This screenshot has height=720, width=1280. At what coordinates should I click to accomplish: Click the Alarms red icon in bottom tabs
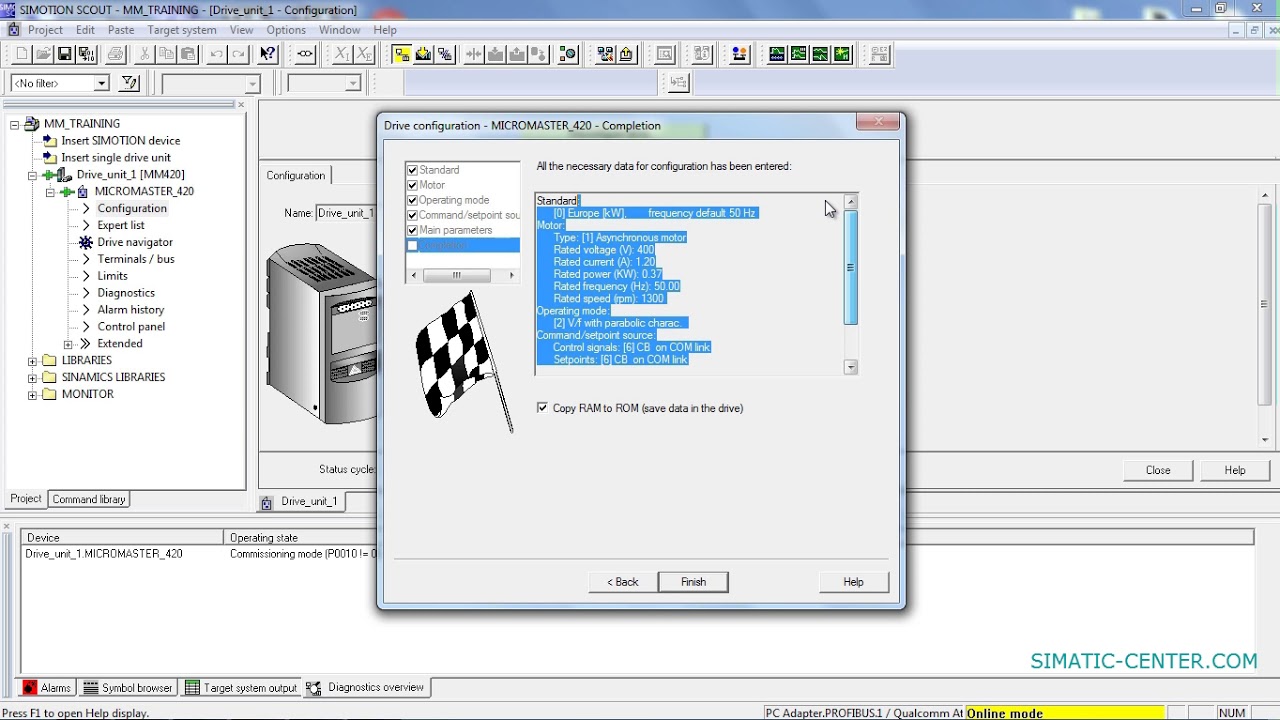[29, 688]
